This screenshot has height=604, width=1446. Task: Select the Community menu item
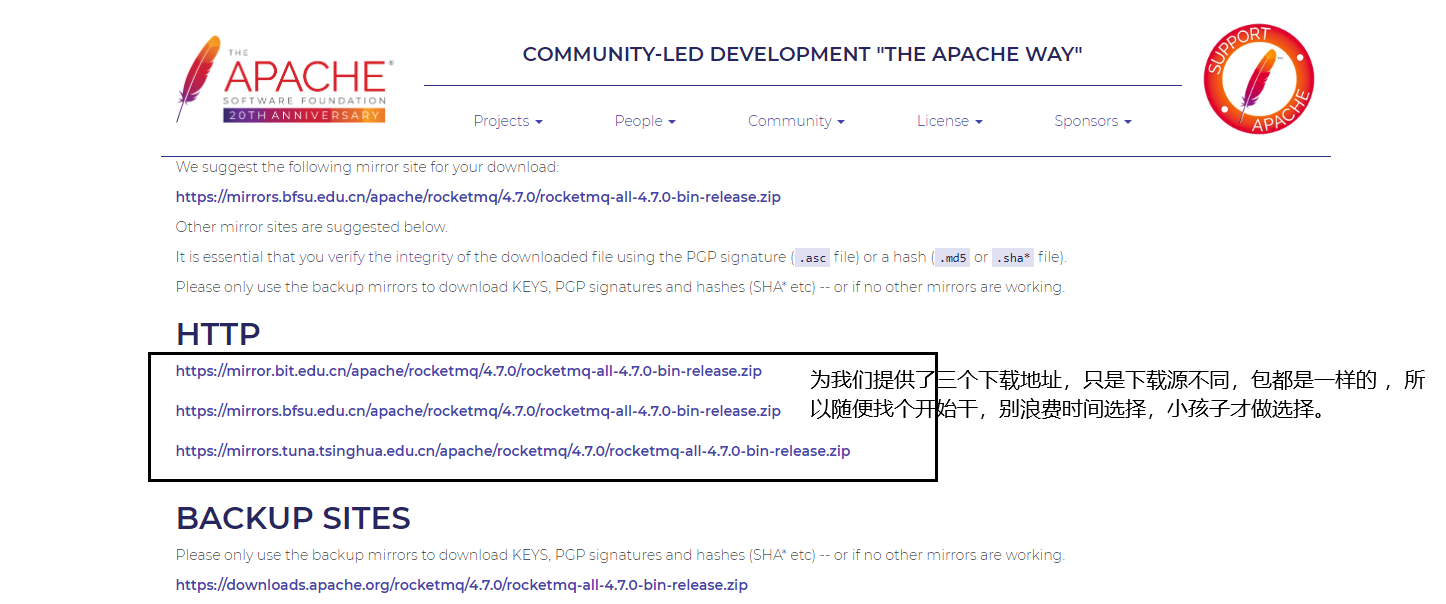point(796,120)
